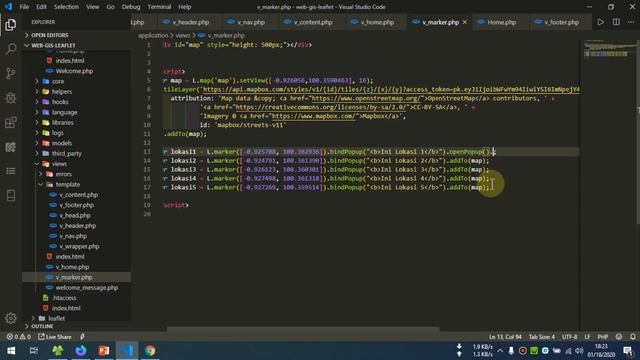This screenshot has height=360, width=640.
Task: Open the View menu
Action: [93, 7]
